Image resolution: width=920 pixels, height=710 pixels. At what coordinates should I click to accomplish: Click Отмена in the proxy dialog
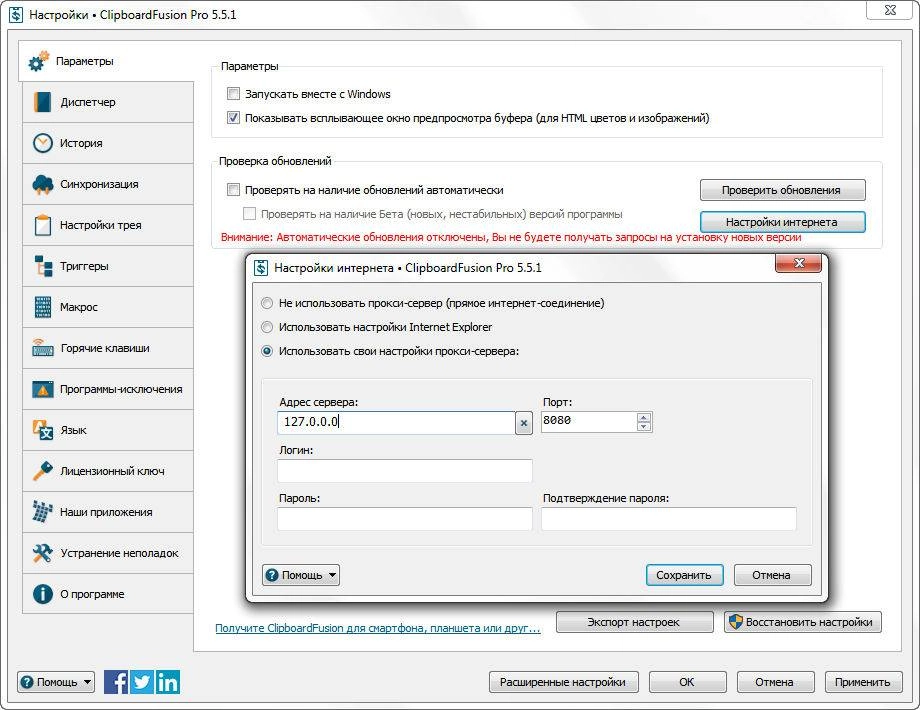point(772,575)
